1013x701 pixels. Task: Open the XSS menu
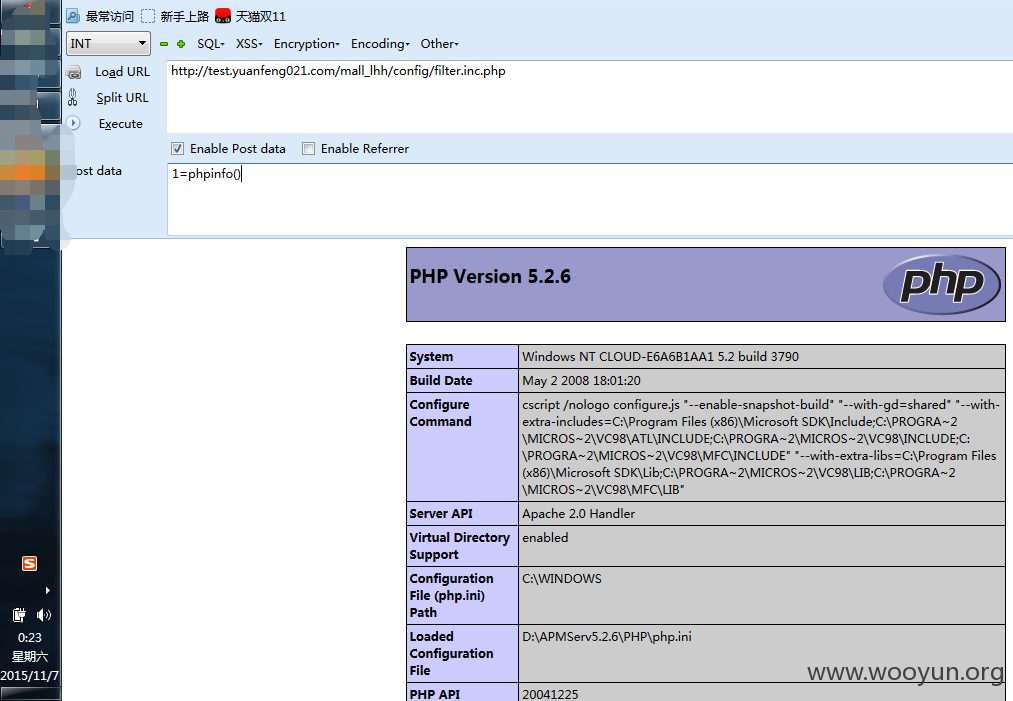(x=249, y=44)
